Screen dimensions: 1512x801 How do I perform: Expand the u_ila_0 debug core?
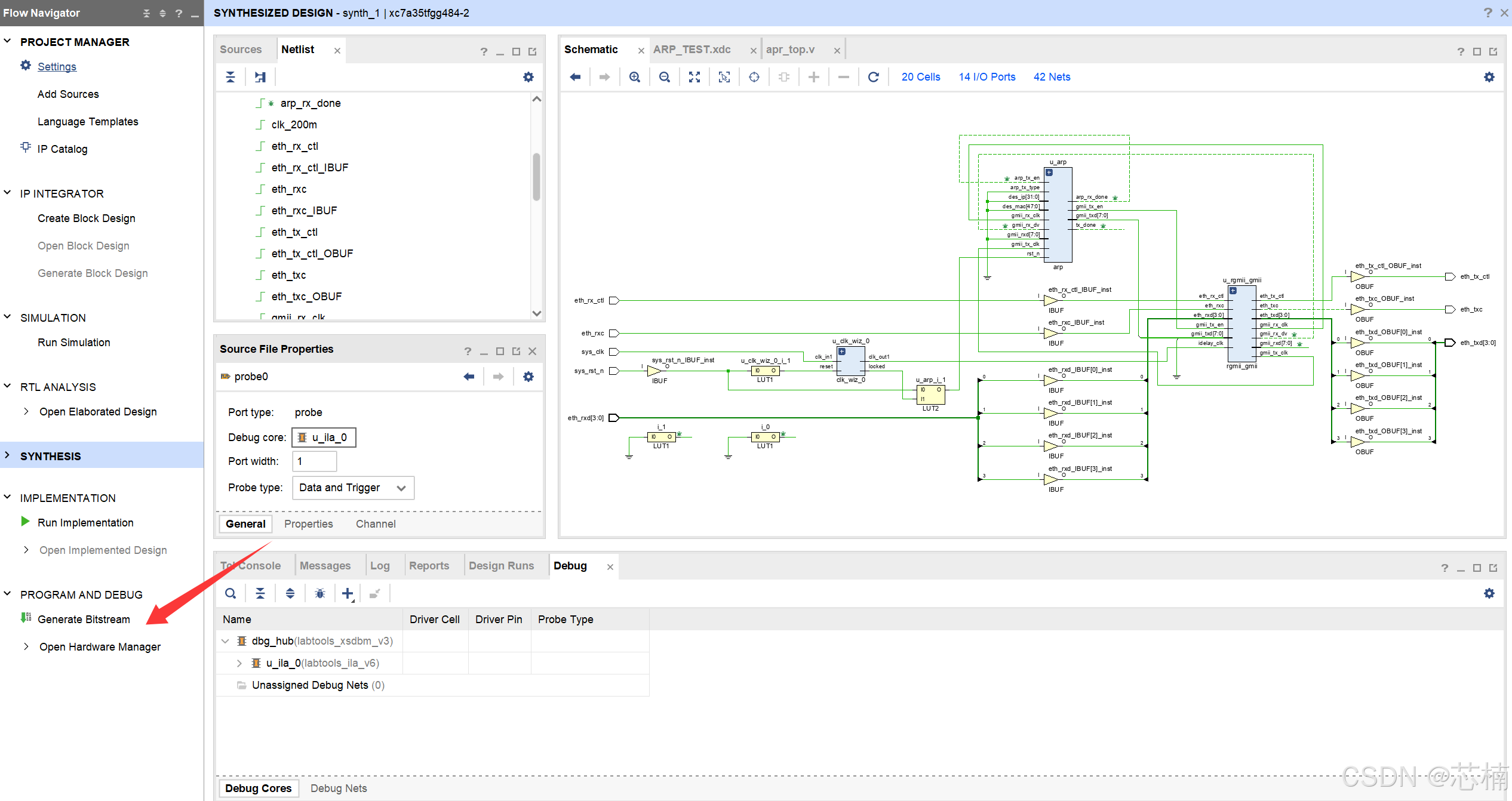(x=239, y=663)
